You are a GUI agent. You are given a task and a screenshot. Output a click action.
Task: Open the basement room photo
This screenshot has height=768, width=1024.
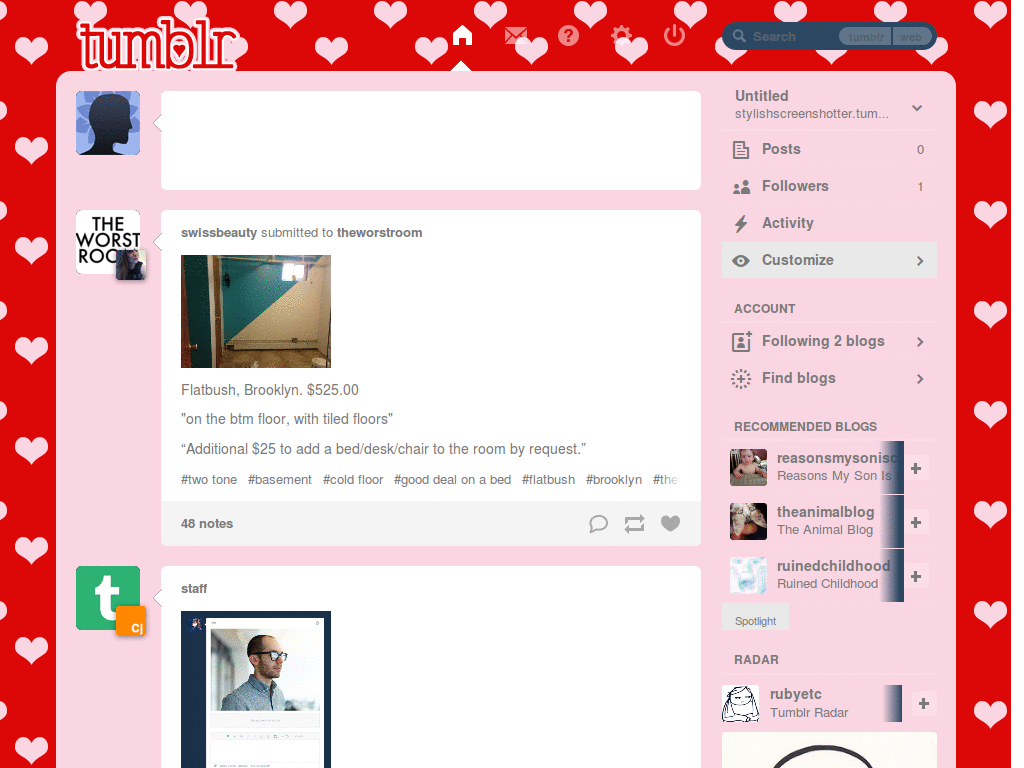(x=256, y=312)
